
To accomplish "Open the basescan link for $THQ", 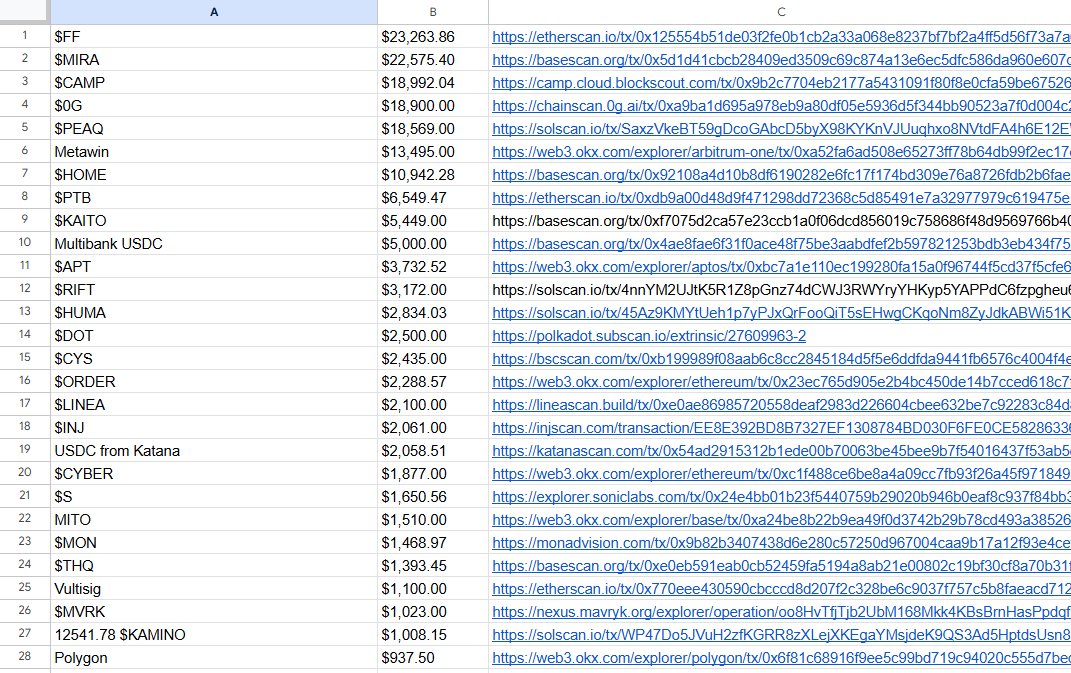I will (x=781, y=566).
